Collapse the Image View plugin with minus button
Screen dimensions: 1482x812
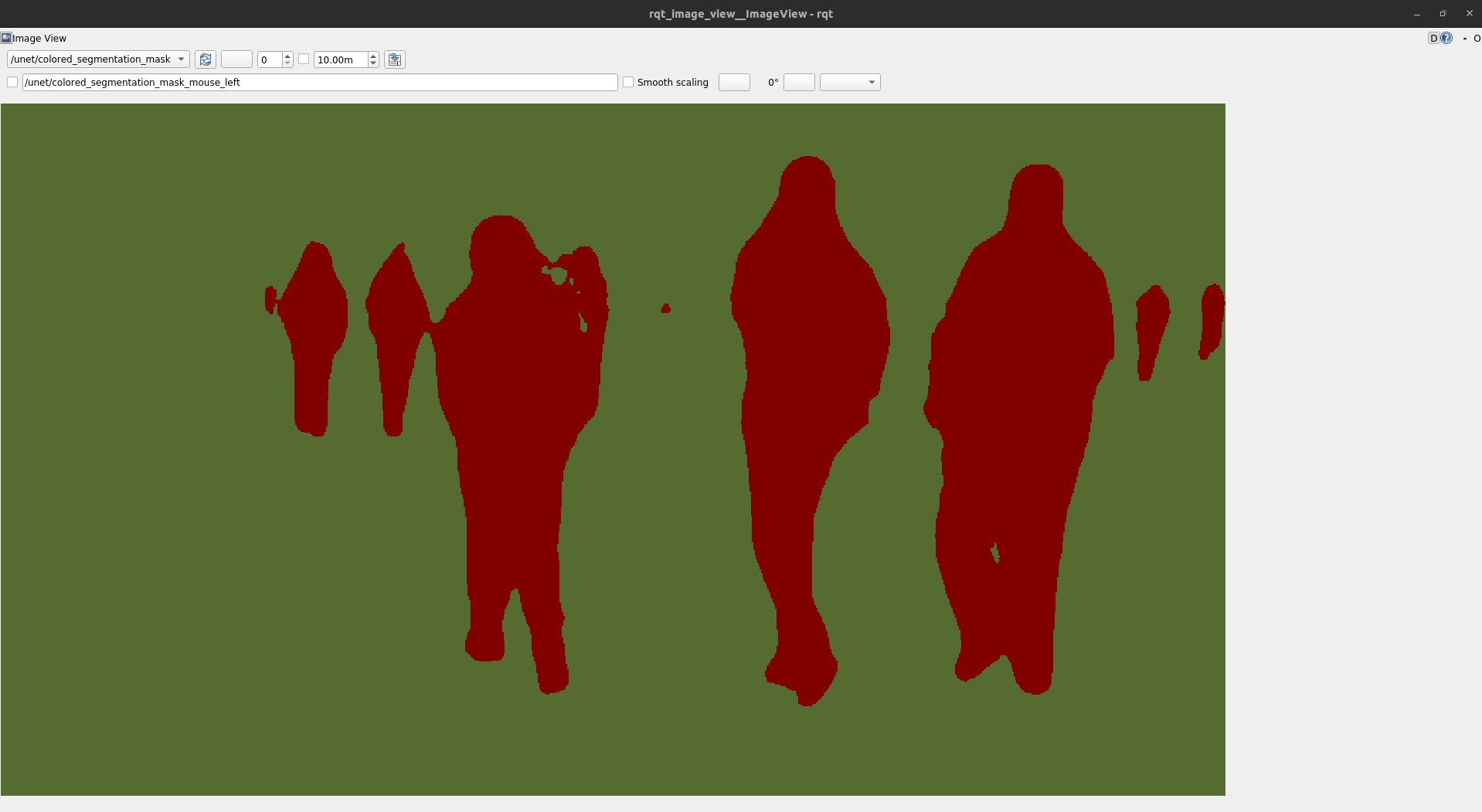pos(1464,38)
